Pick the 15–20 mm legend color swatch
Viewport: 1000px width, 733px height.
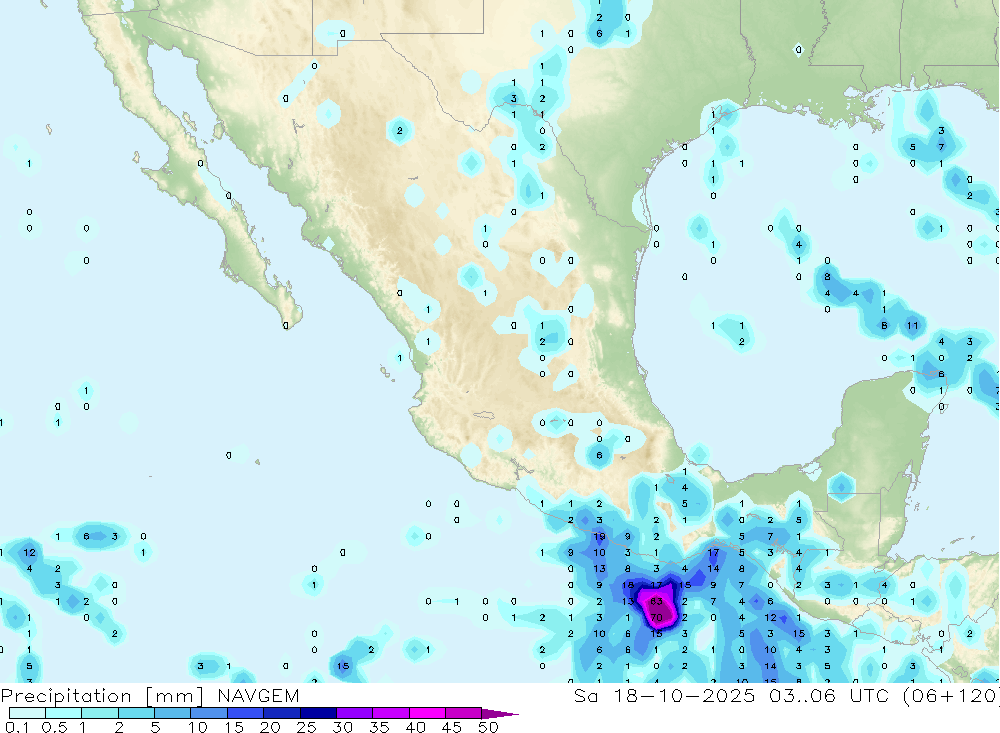(246, 713)
